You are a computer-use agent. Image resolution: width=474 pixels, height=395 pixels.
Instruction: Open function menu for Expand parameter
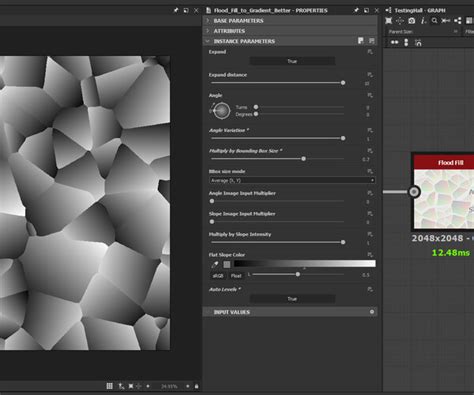pyautogui.click(x=370, y=52)
